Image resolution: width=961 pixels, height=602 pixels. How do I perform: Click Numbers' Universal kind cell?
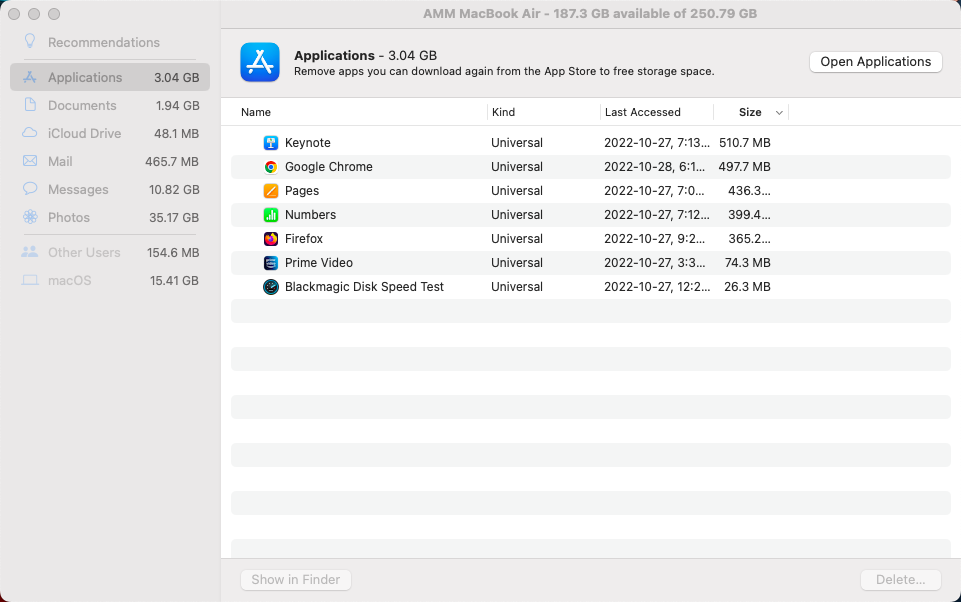click(517, 215)
